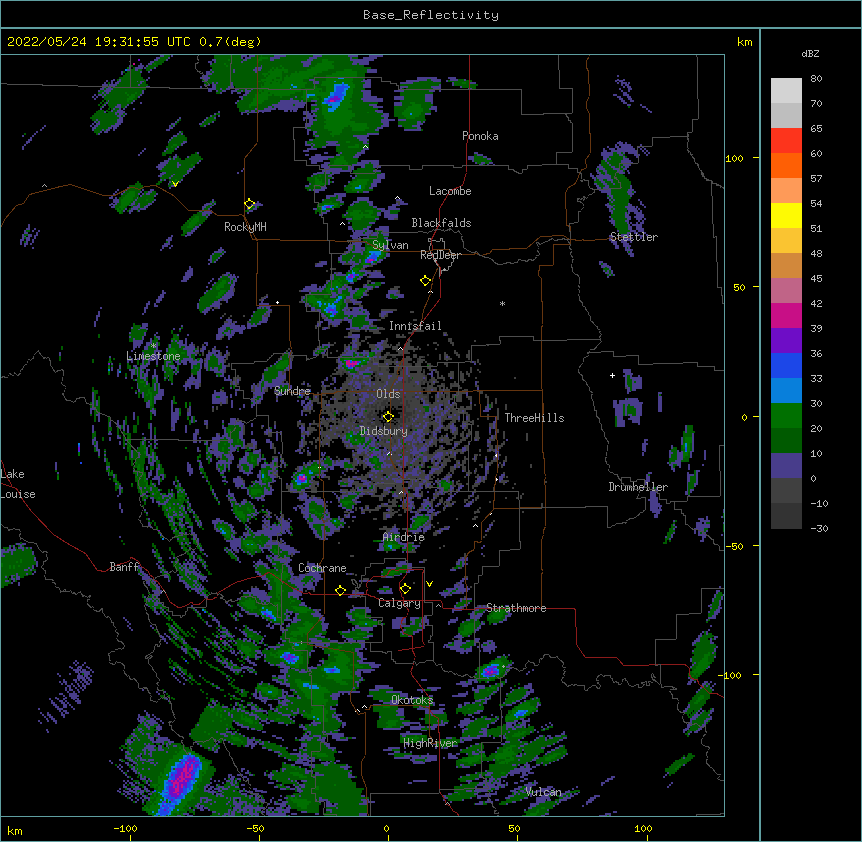Select the dark orange 57-60 dBZ legend band

click(786, 165)
